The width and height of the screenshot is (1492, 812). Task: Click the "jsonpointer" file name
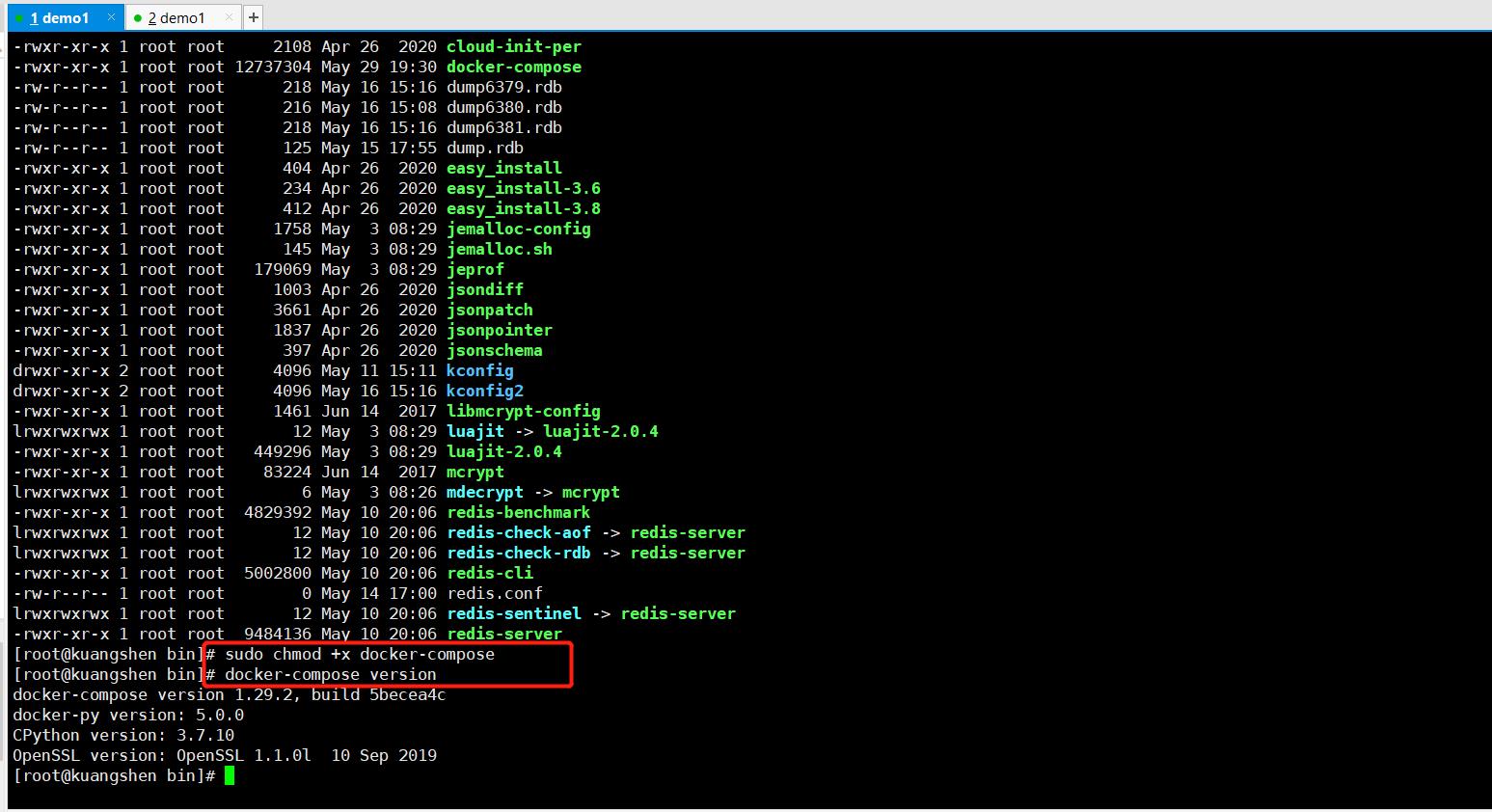tap(500, 330)
